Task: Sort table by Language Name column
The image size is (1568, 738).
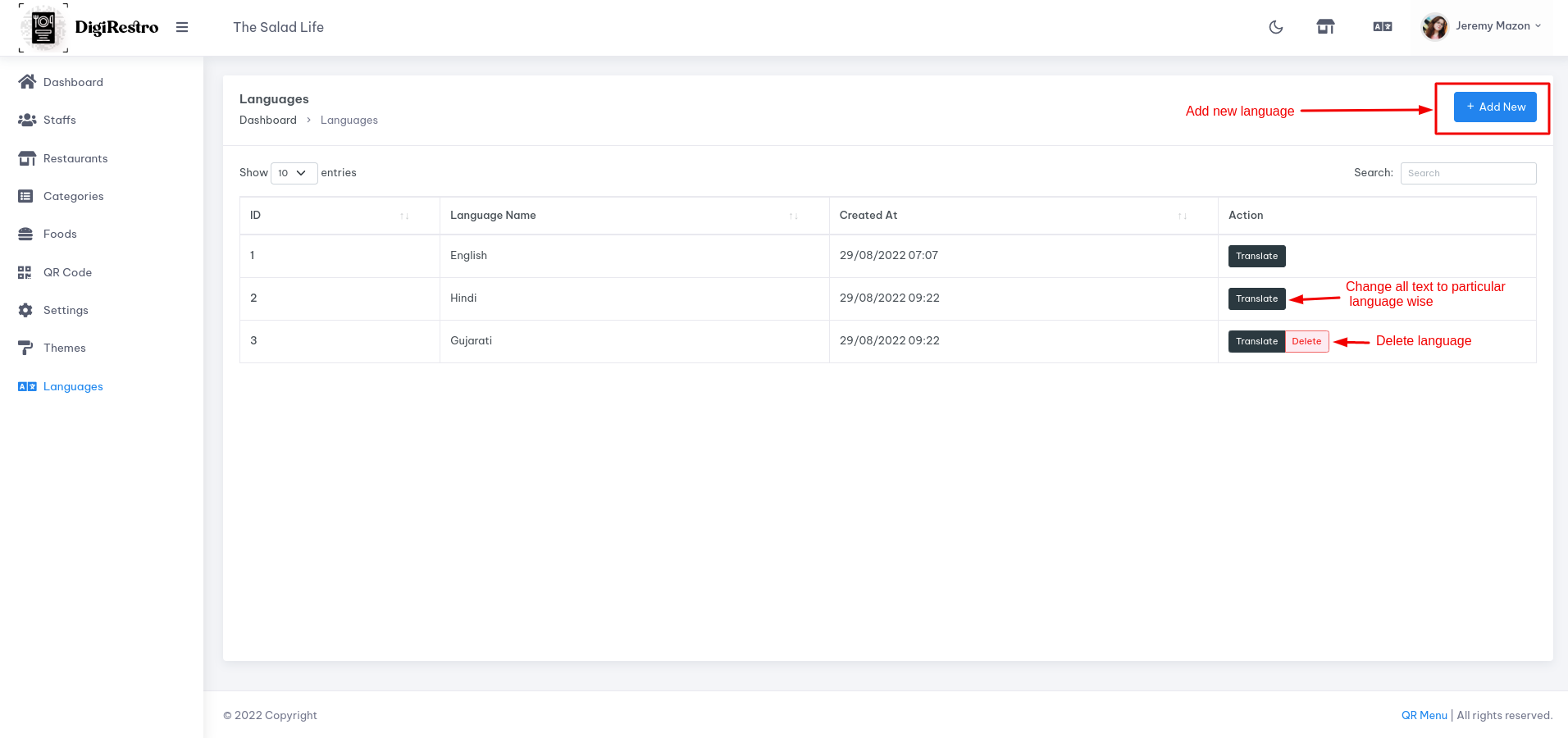Action: coord(634,216)
